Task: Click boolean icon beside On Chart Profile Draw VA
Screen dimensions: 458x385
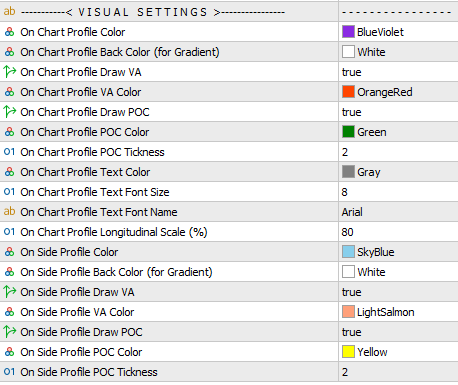Action: pos(10,72)
